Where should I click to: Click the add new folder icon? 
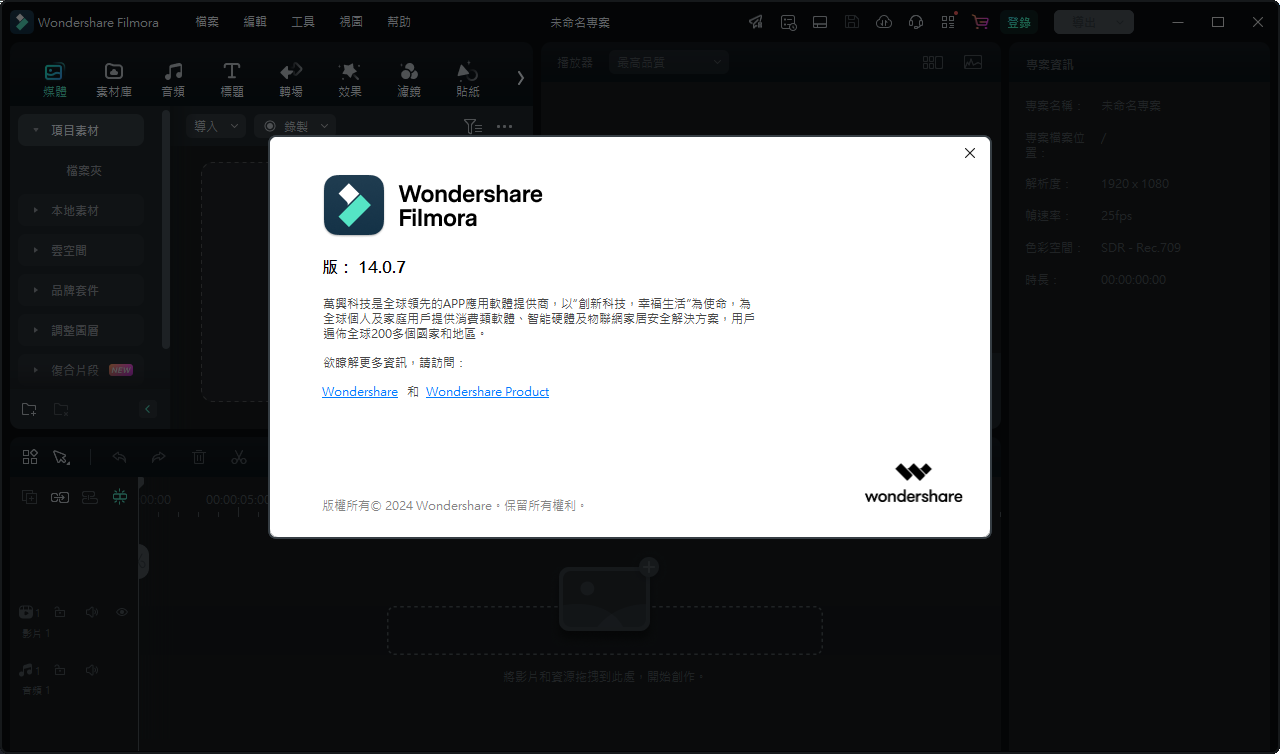29,409
